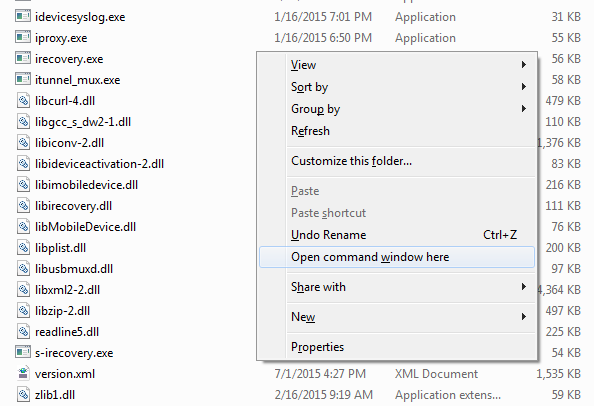This screenshot has width=594, height=406.
Task: Select the irecovery.exe file icon
Action: pos(23,58)
